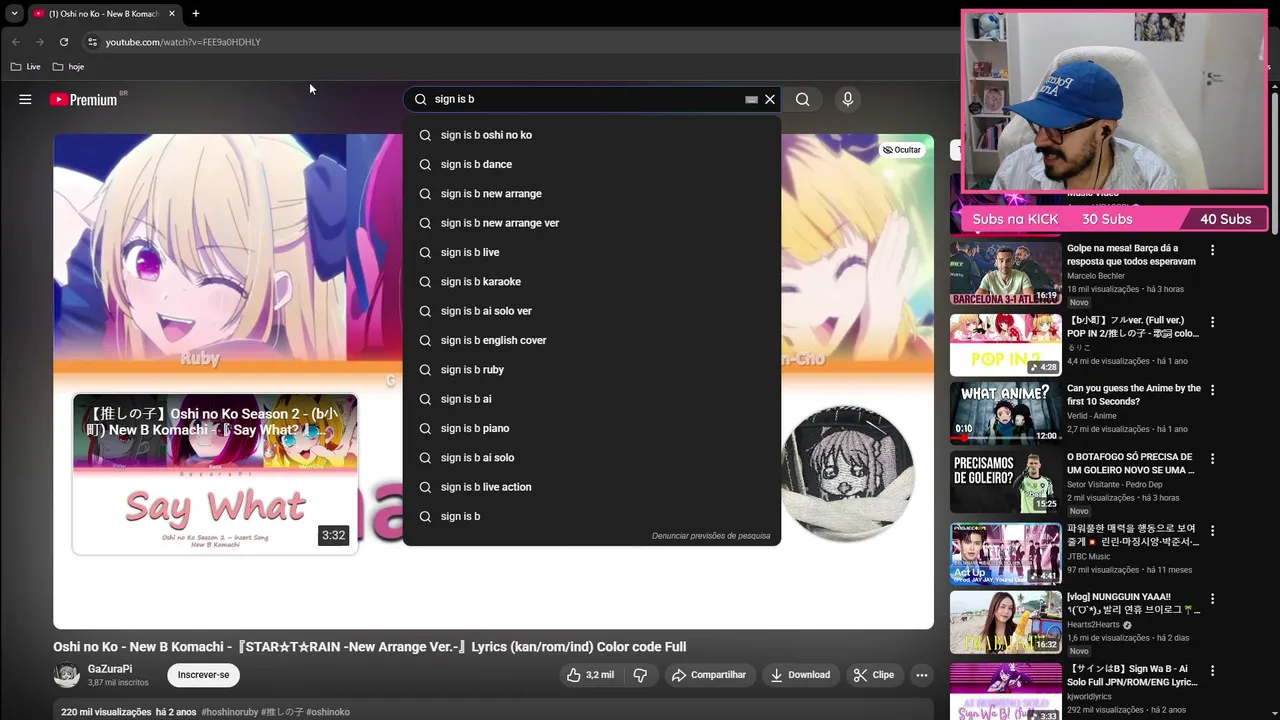
Task: Open options menu for 'Can you guess the Anime'
Action: tap(1213, 390)
